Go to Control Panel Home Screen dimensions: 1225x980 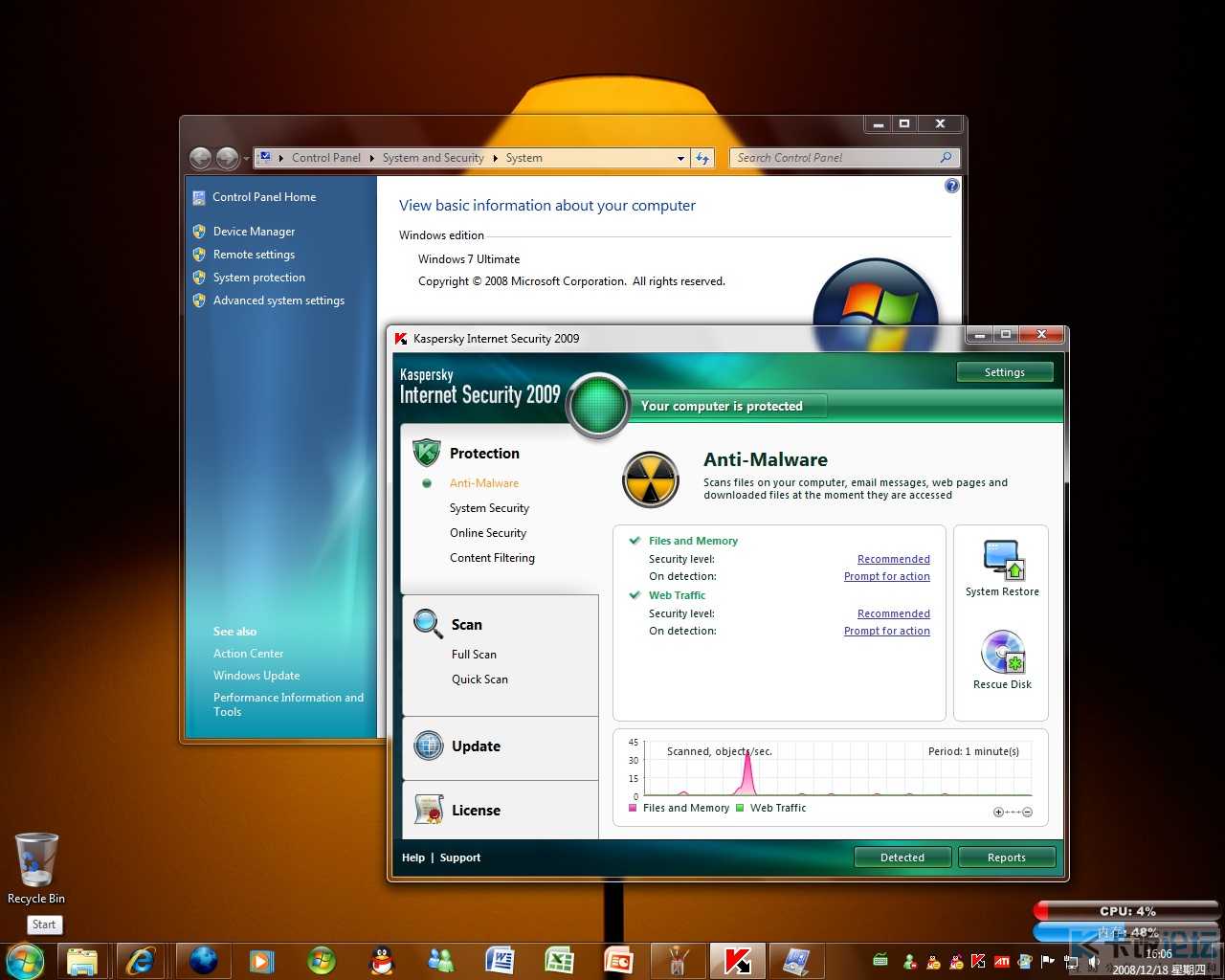pos(264,197)
